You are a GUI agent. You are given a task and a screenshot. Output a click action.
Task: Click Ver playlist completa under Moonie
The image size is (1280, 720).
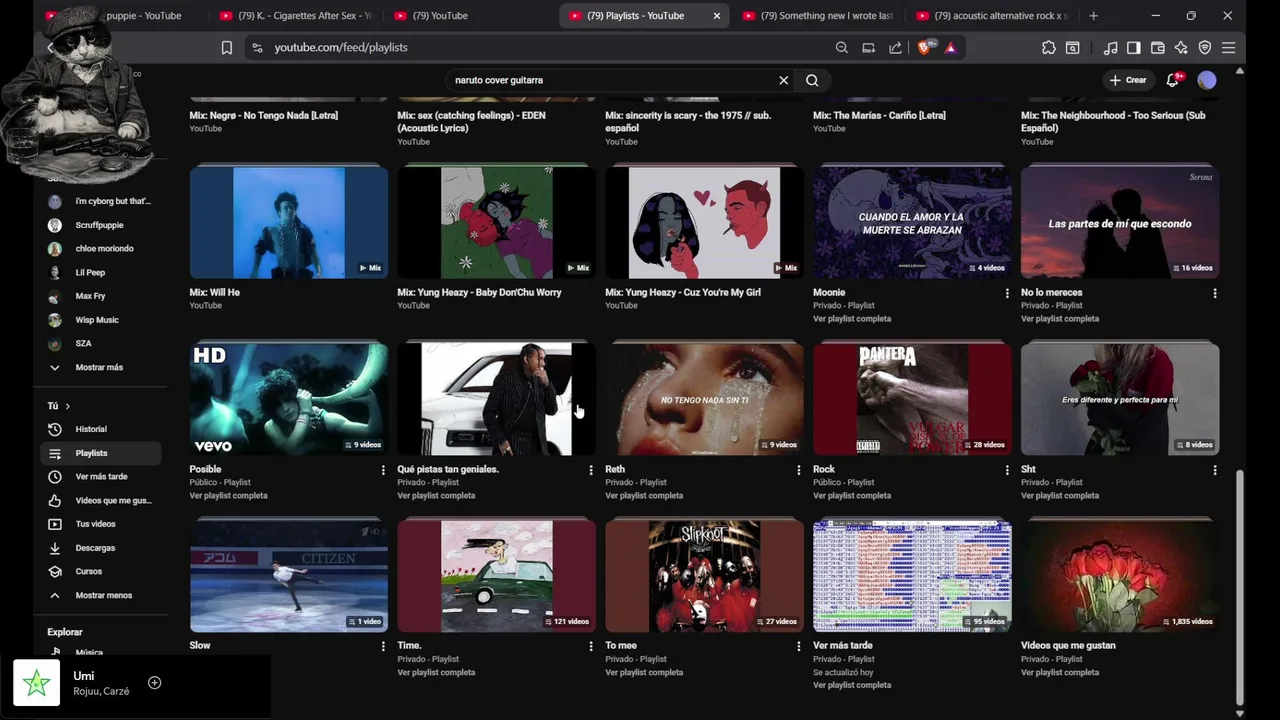click(x=852, y=319)
